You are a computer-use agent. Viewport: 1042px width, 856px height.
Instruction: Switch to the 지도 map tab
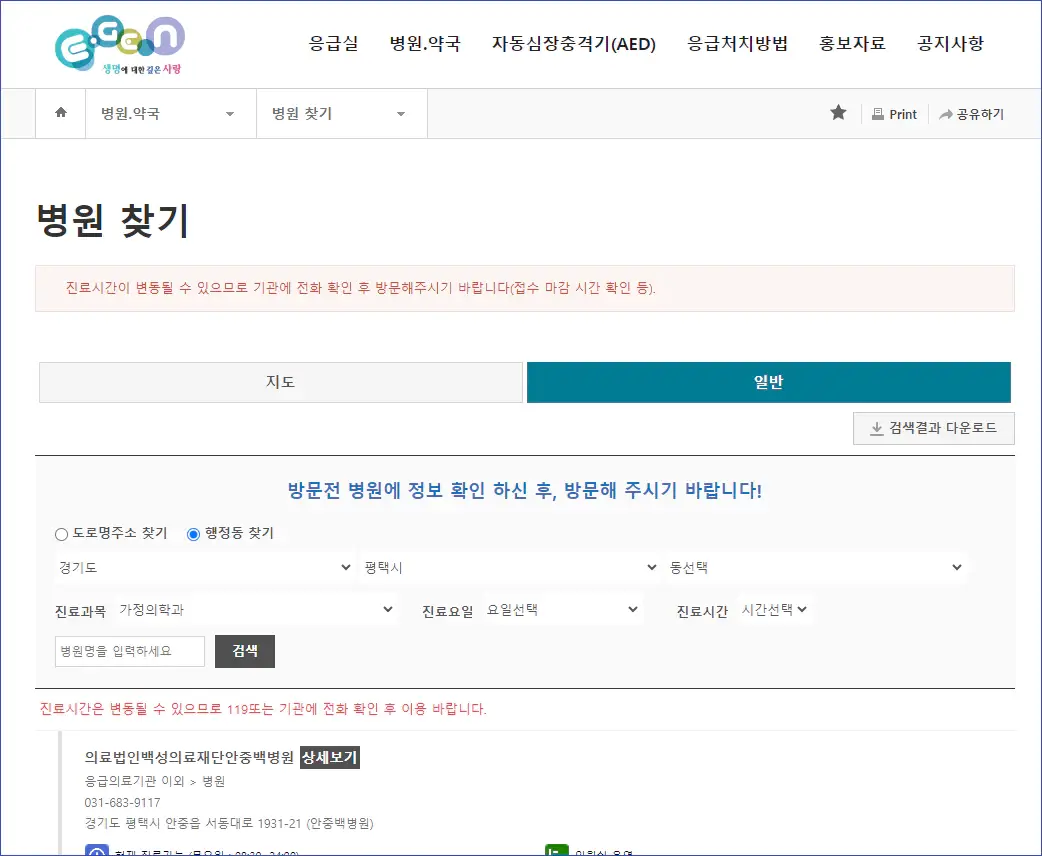(280, 382)
